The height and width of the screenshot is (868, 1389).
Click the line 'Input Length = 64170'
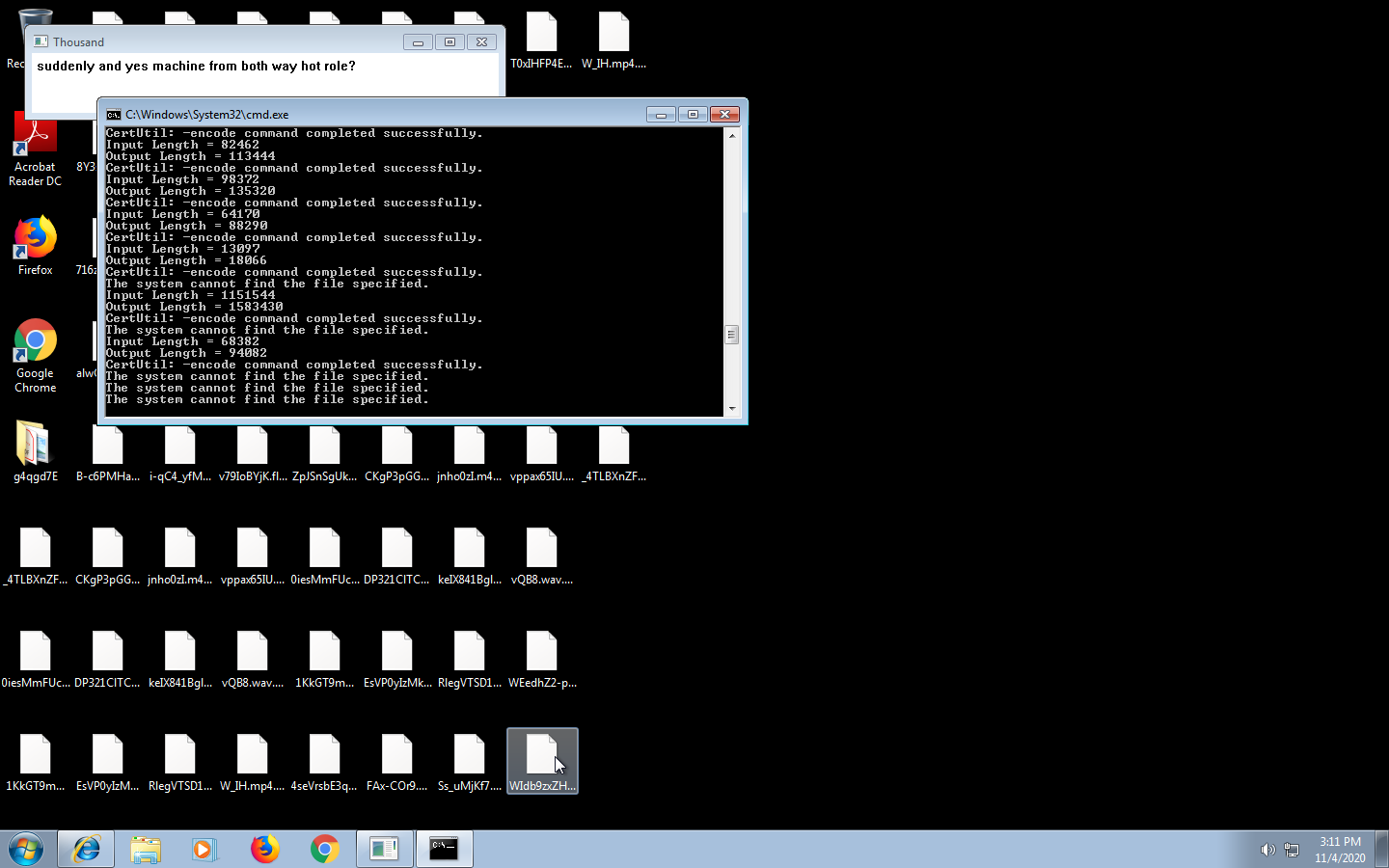tap(182, 215)
